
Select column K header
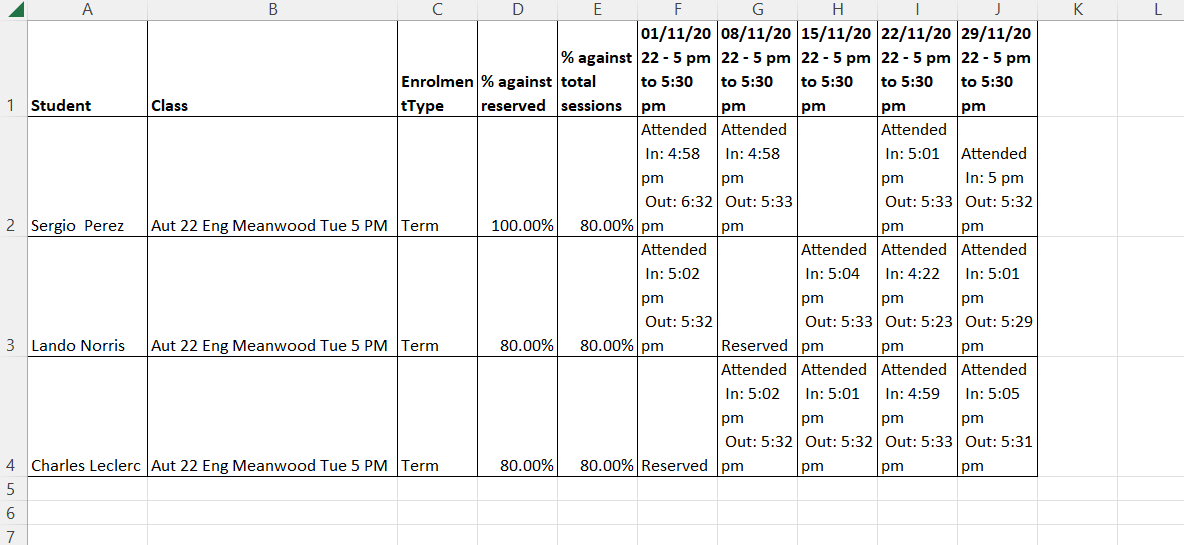(1077, 10)
